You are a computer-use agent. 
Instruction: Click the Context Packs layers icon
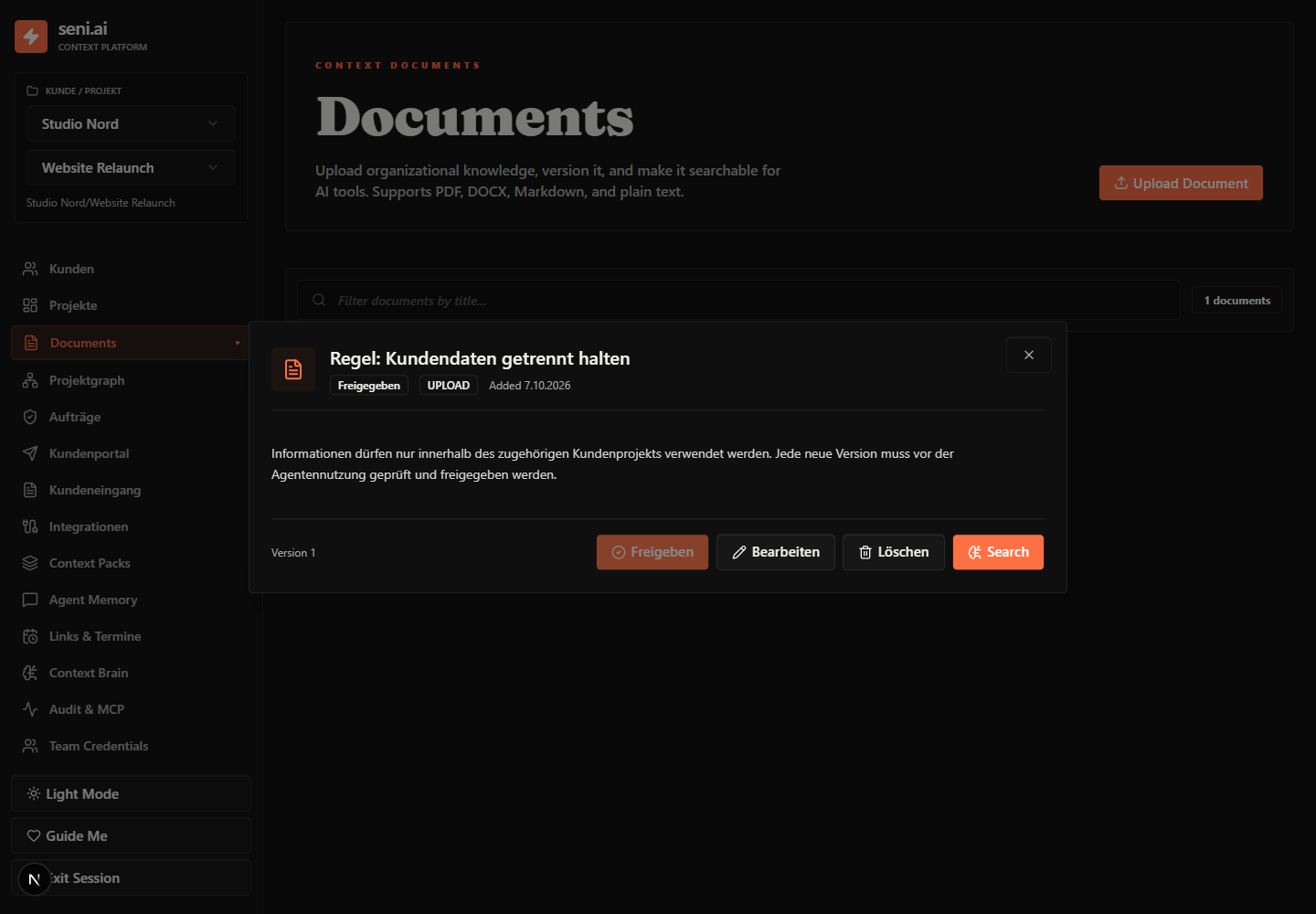click(30, 563)
